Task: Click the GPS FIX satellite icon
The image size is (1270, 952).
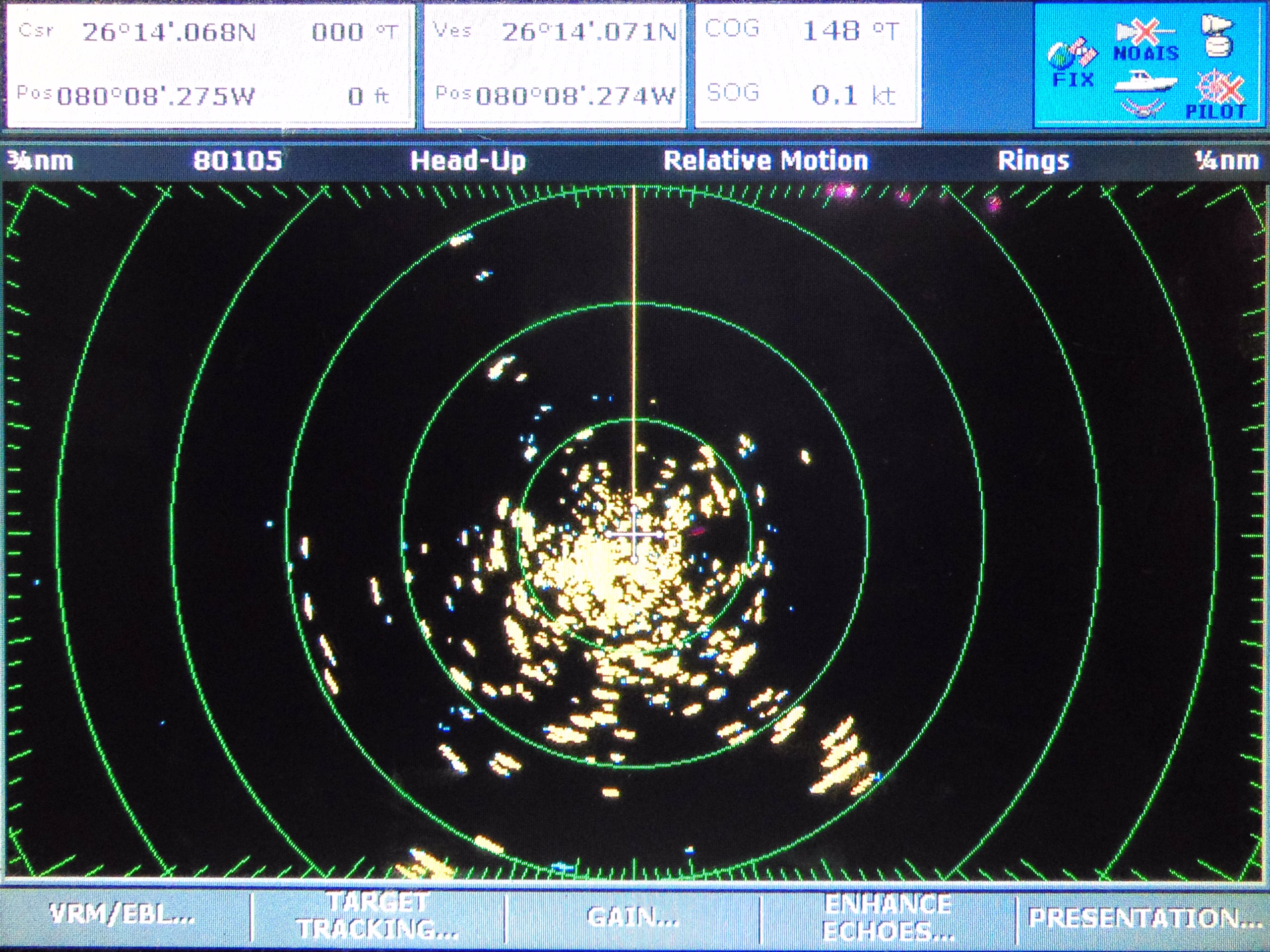Action: (1072, 63)
